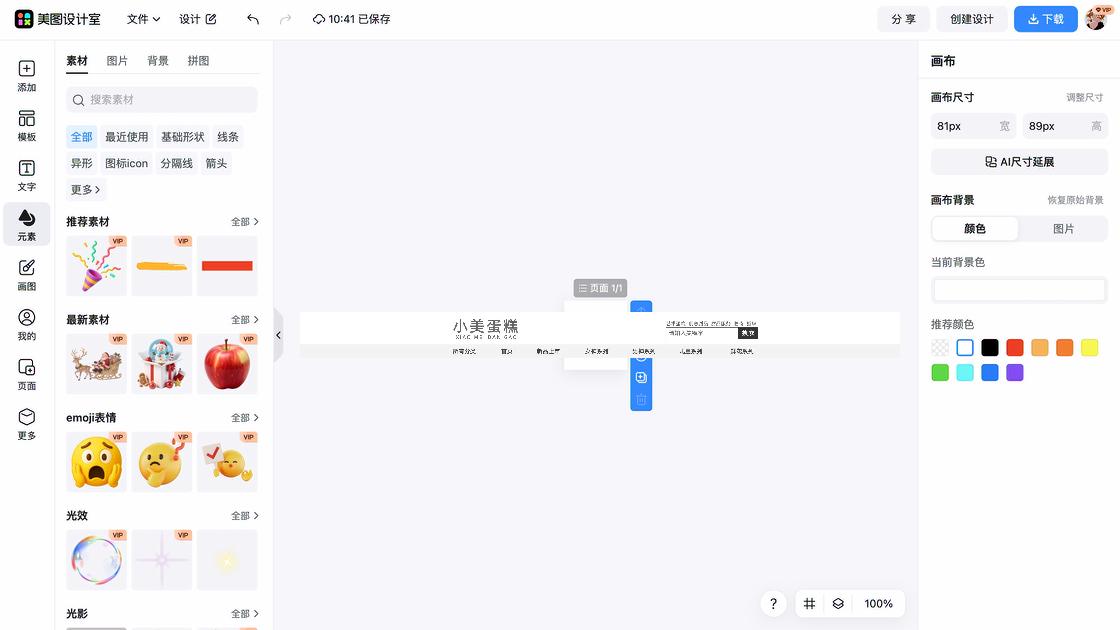Click the blue 下载 download button
Image resolution: width=1120 pixels, height=630 pixels.
(1046, 19)
